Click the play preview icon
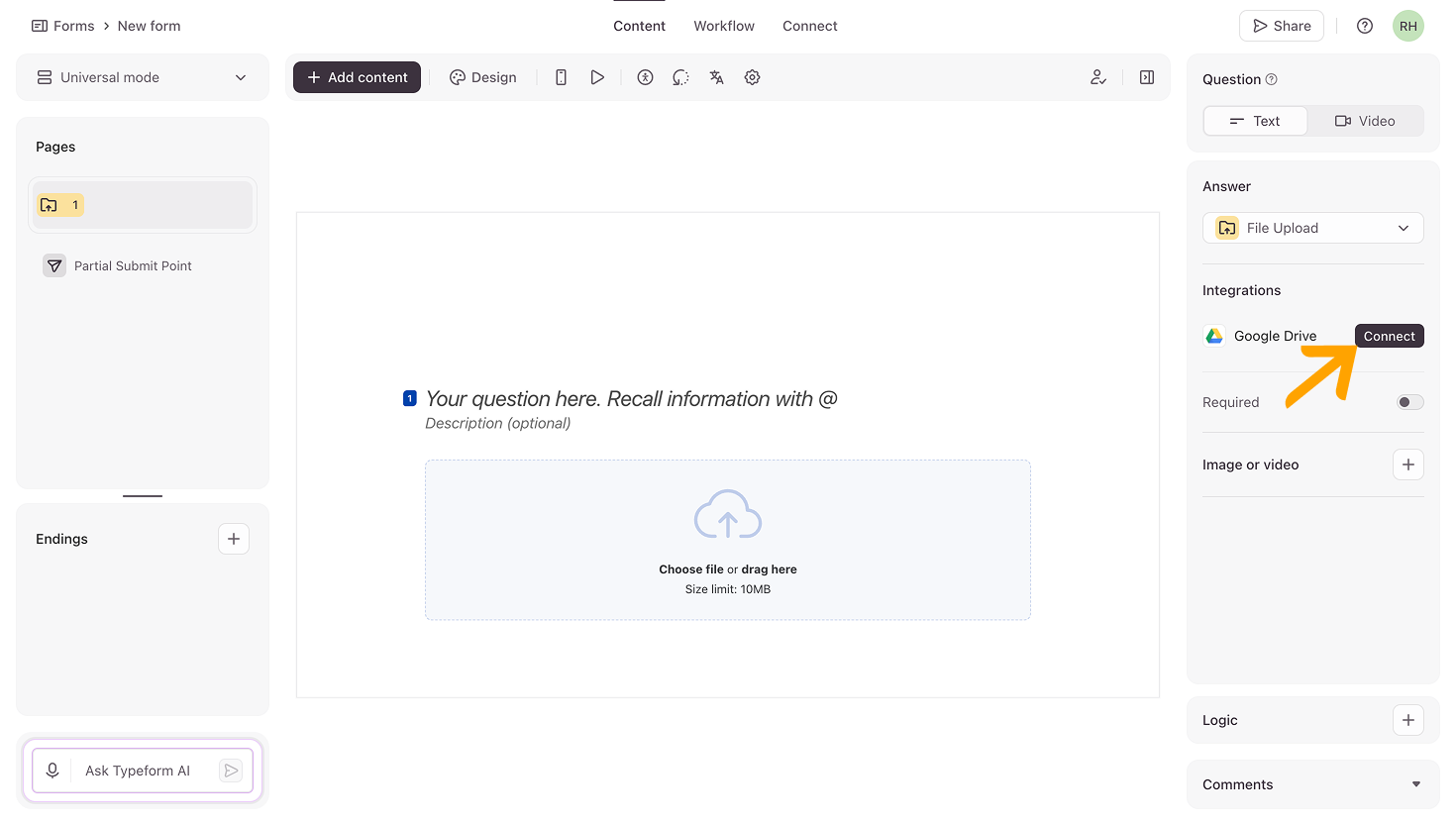This screenshot has width=1456, height=825. pyautogui.click(x=597, y=77)
